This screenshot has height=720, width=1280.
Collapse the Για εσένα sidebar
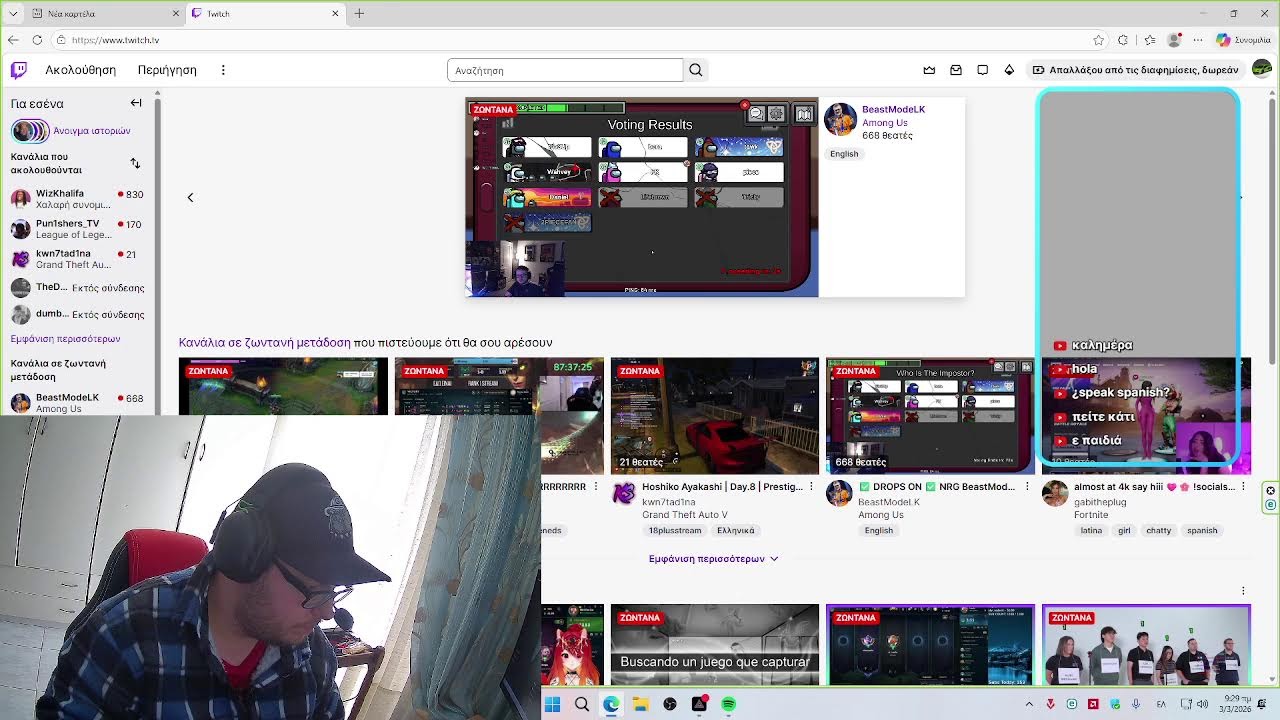136,103
